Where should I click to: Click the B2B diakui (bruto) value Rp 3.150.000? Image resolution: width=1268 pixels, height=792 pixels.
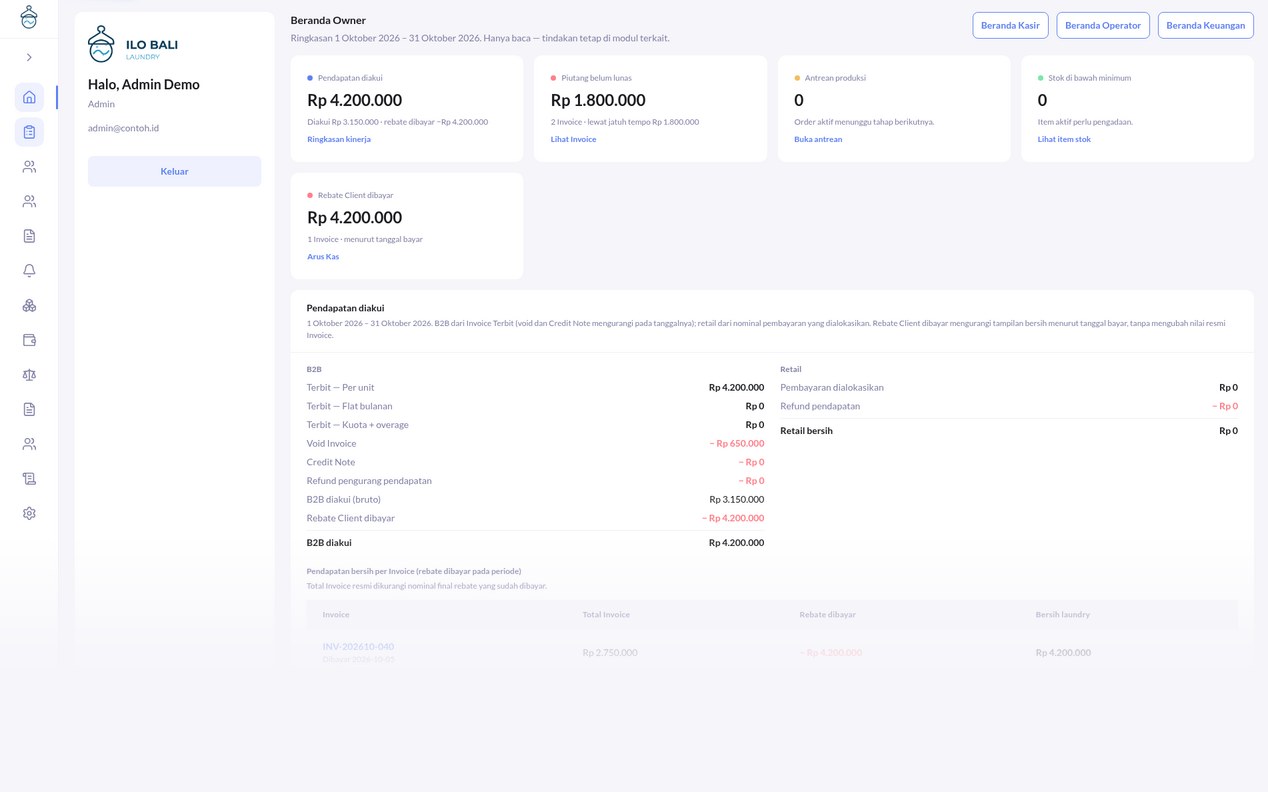click(x=736, y=499)
